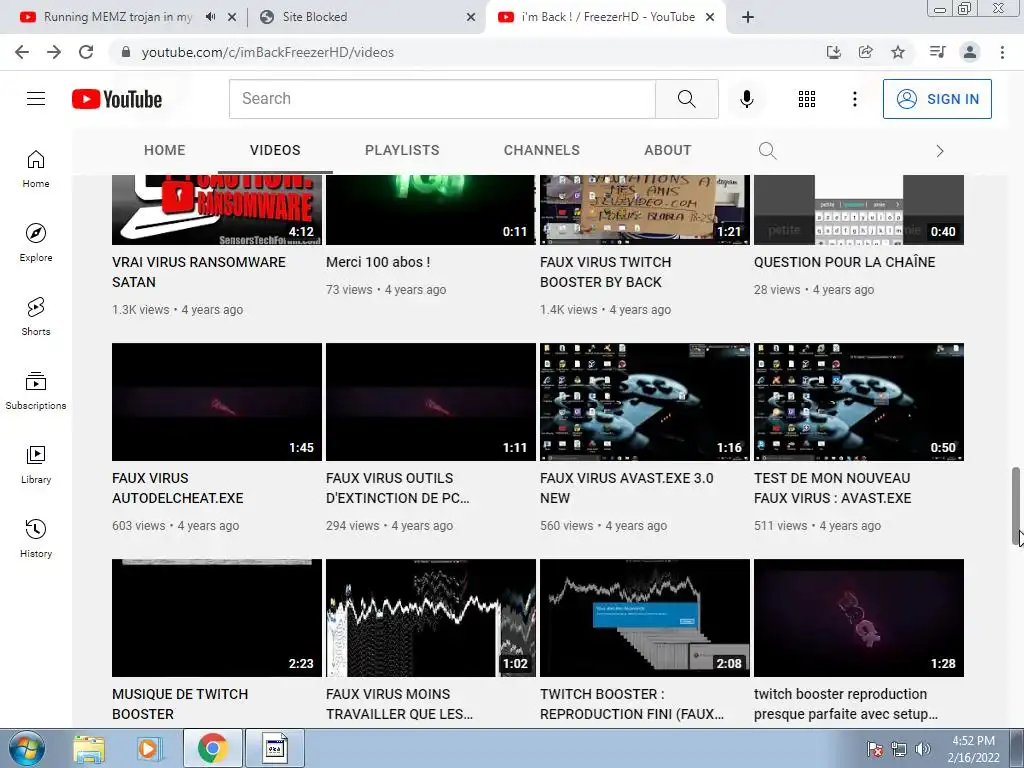Click the 1:16 AVAST.EXE 3.0 thumbnail
This screenshot has width=1024, height=768.
(645, 402)
